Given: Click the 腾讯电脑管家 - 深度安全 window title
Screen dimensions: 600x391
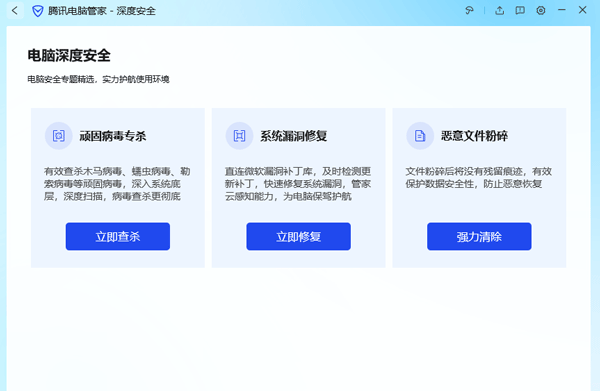Looking at the screenshot, I should tap(102, 11).
